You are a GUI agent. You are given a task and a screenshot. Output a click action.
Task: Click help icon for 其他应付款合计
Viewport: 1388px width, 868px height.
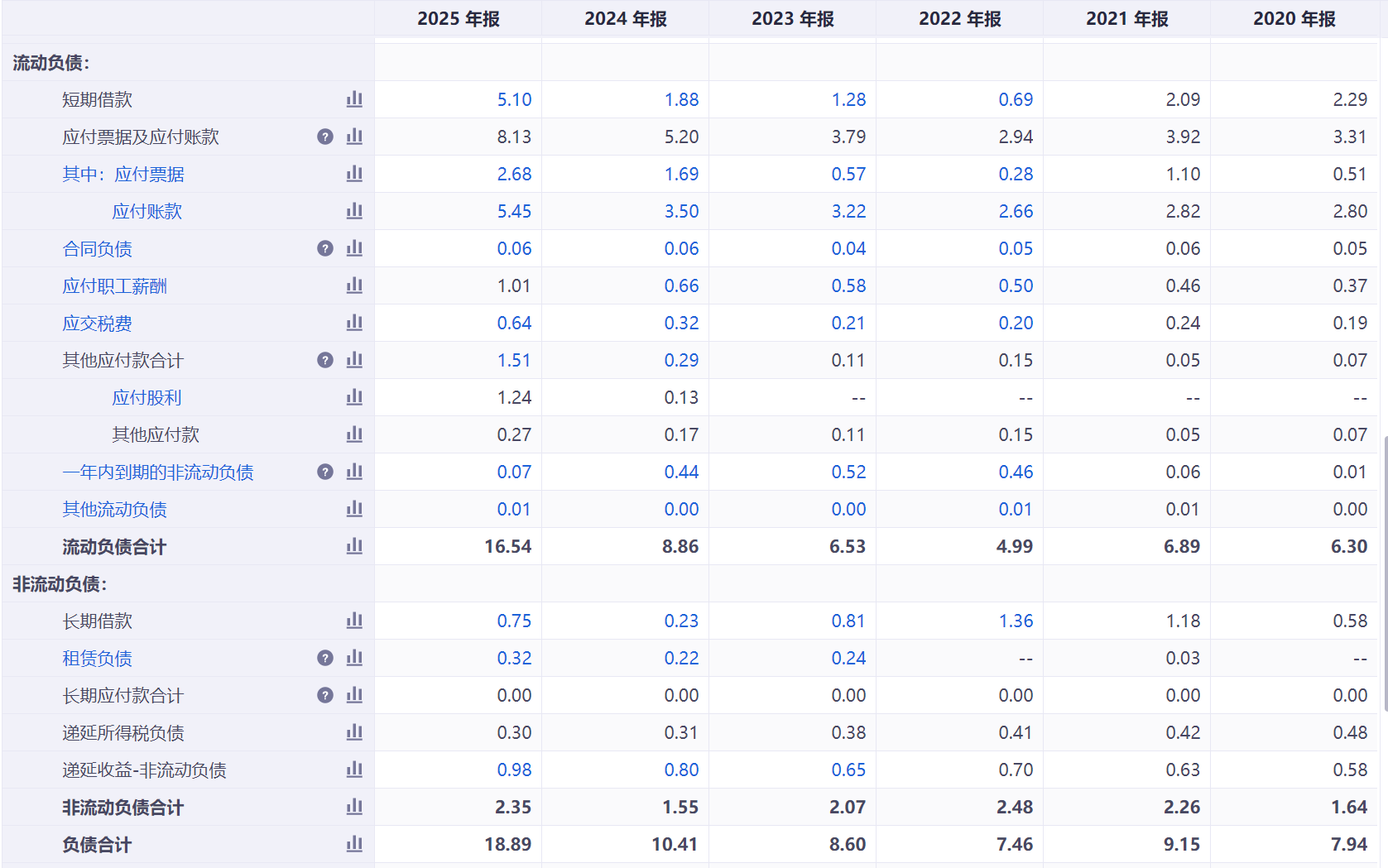(325, 360)
